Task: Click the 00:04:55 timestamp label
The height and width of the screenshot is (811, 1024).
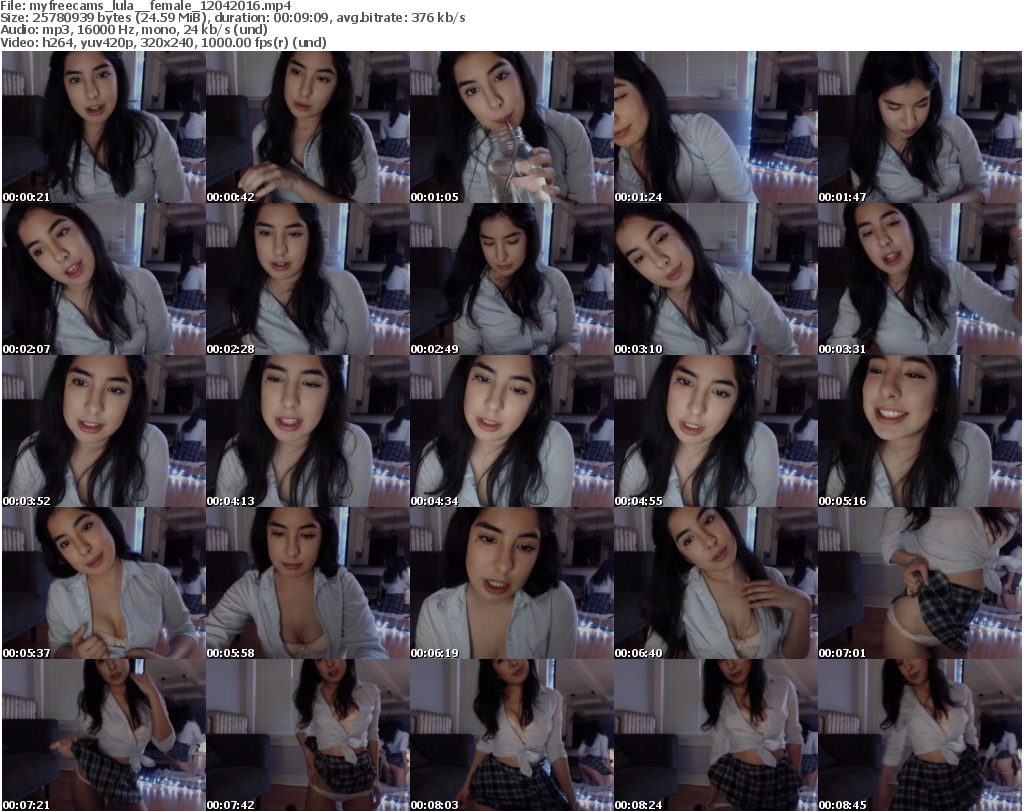Action: coord(639,501)
